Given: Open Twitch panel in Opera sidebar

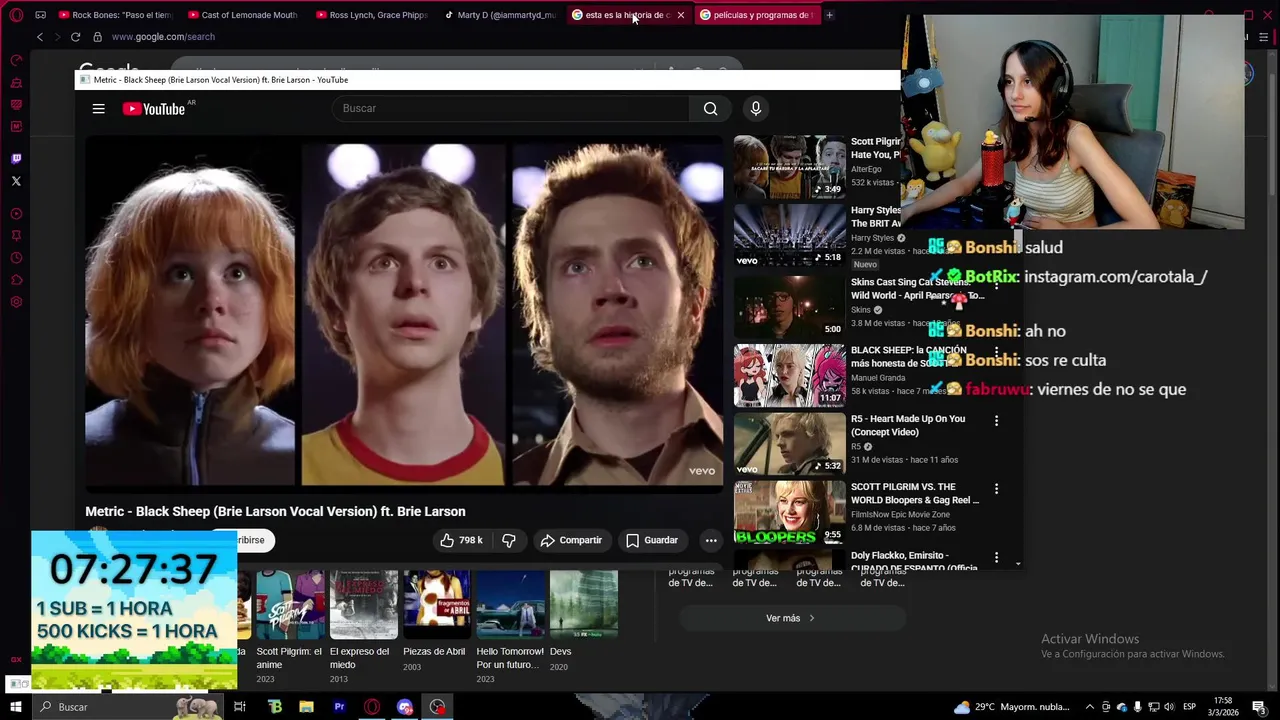Looking at the screenshot, I should tap(16, 158).
